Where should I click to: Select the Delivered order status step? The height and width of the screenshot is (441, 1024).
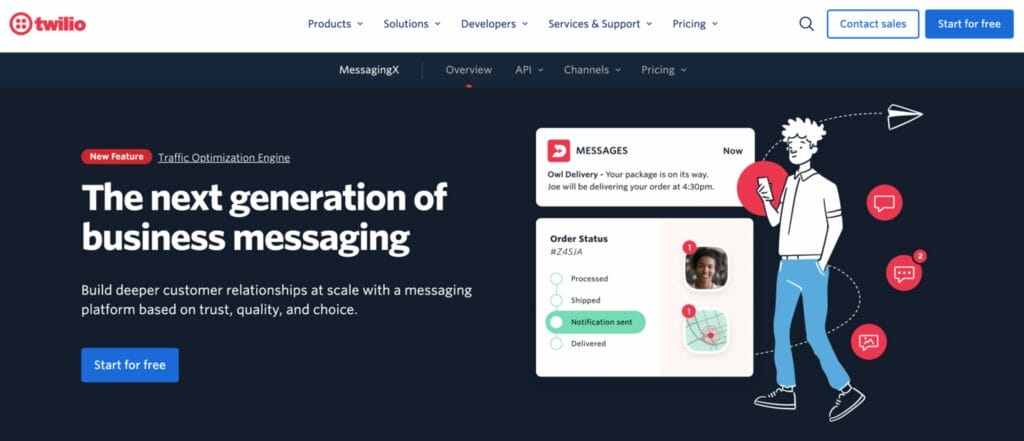point(580,344)
